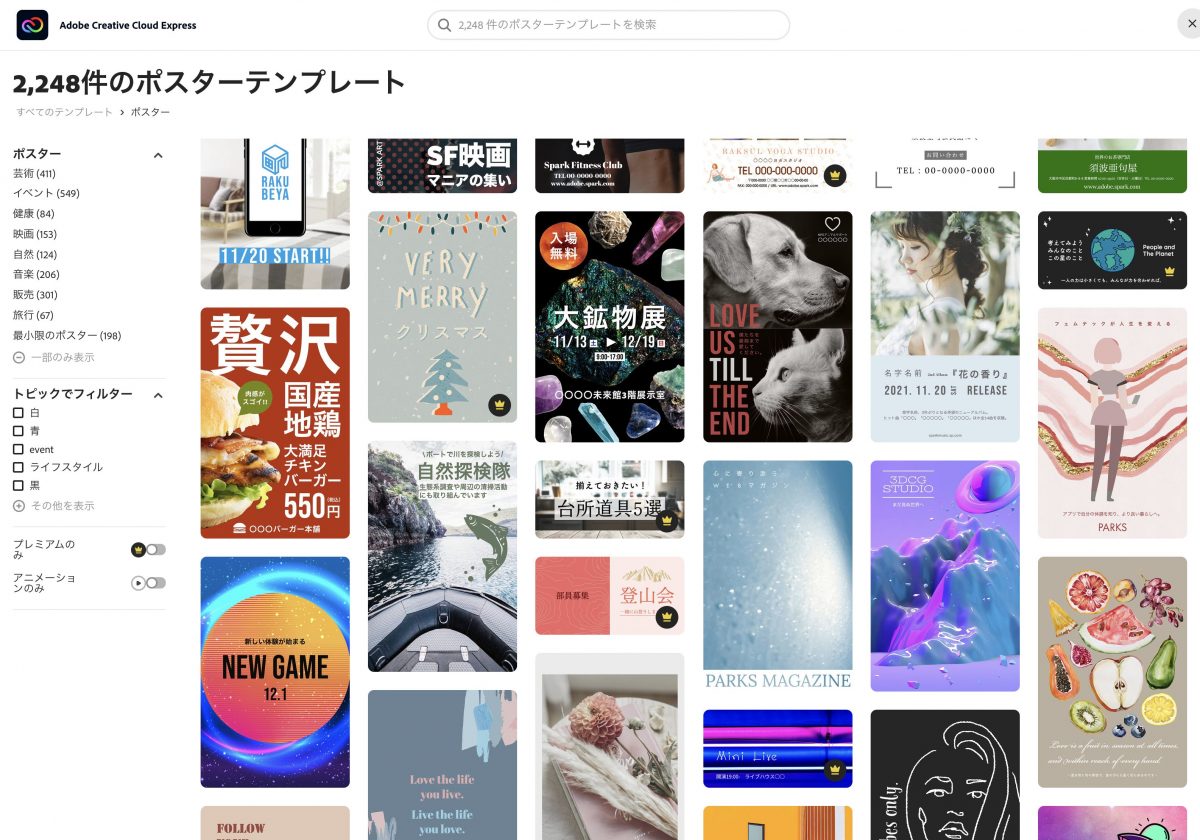Click the crown badge on Mini Live template
This screenshot has height=840, width=1200.
[835, 770]
